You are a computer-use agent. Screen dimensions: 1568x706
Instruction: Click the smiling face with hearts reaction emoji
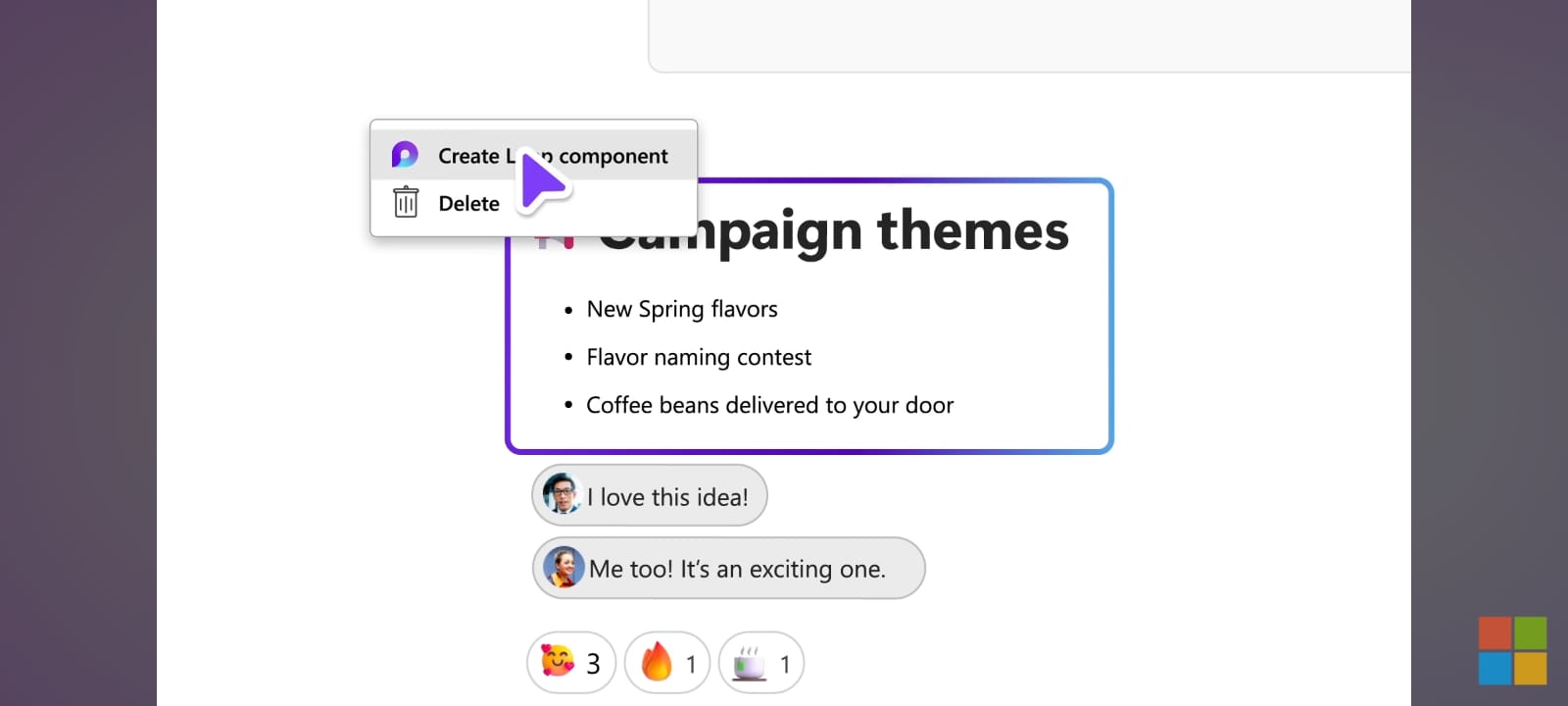tap(560, 663)
